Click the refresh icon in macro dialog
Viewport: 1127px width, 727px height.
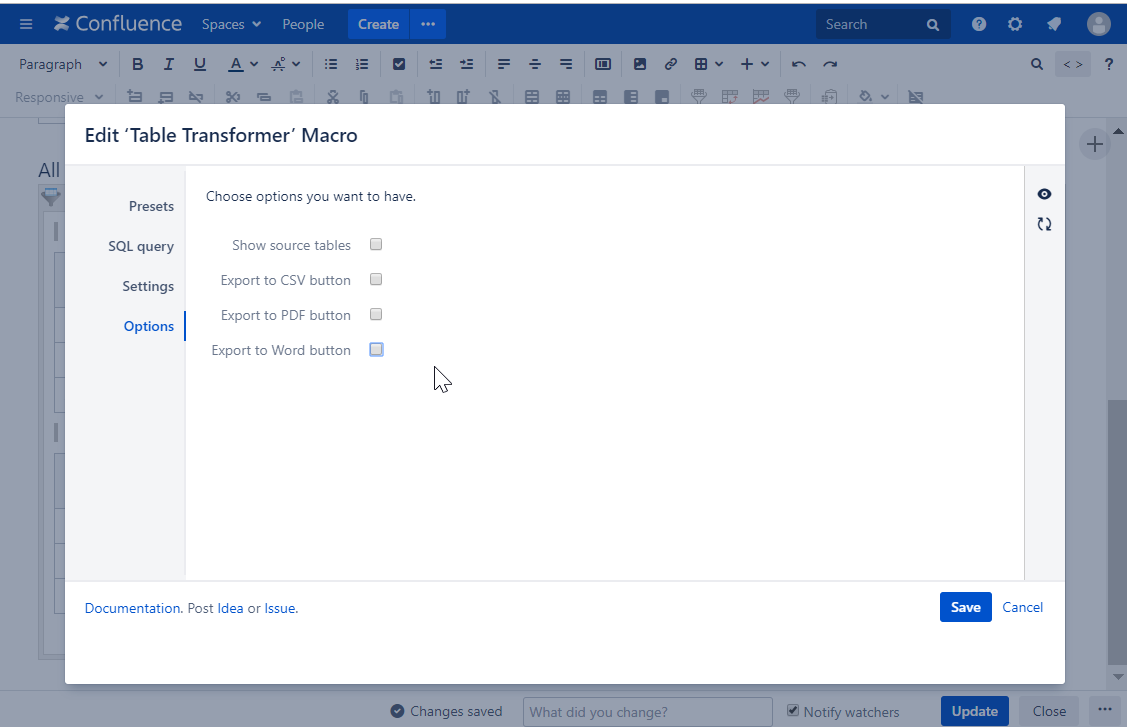point(1044,224)
